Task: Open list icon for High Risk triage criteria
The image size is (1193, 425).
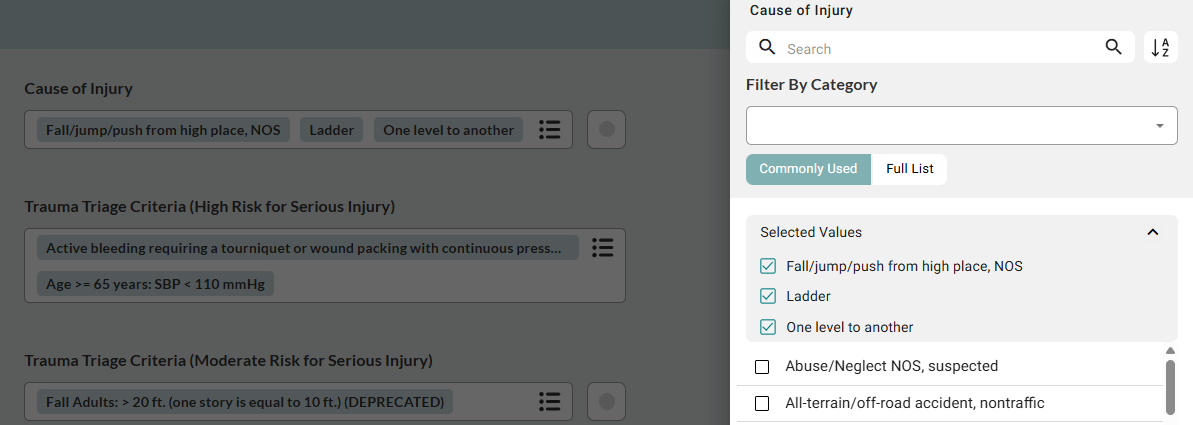Action: click(601, 247)
